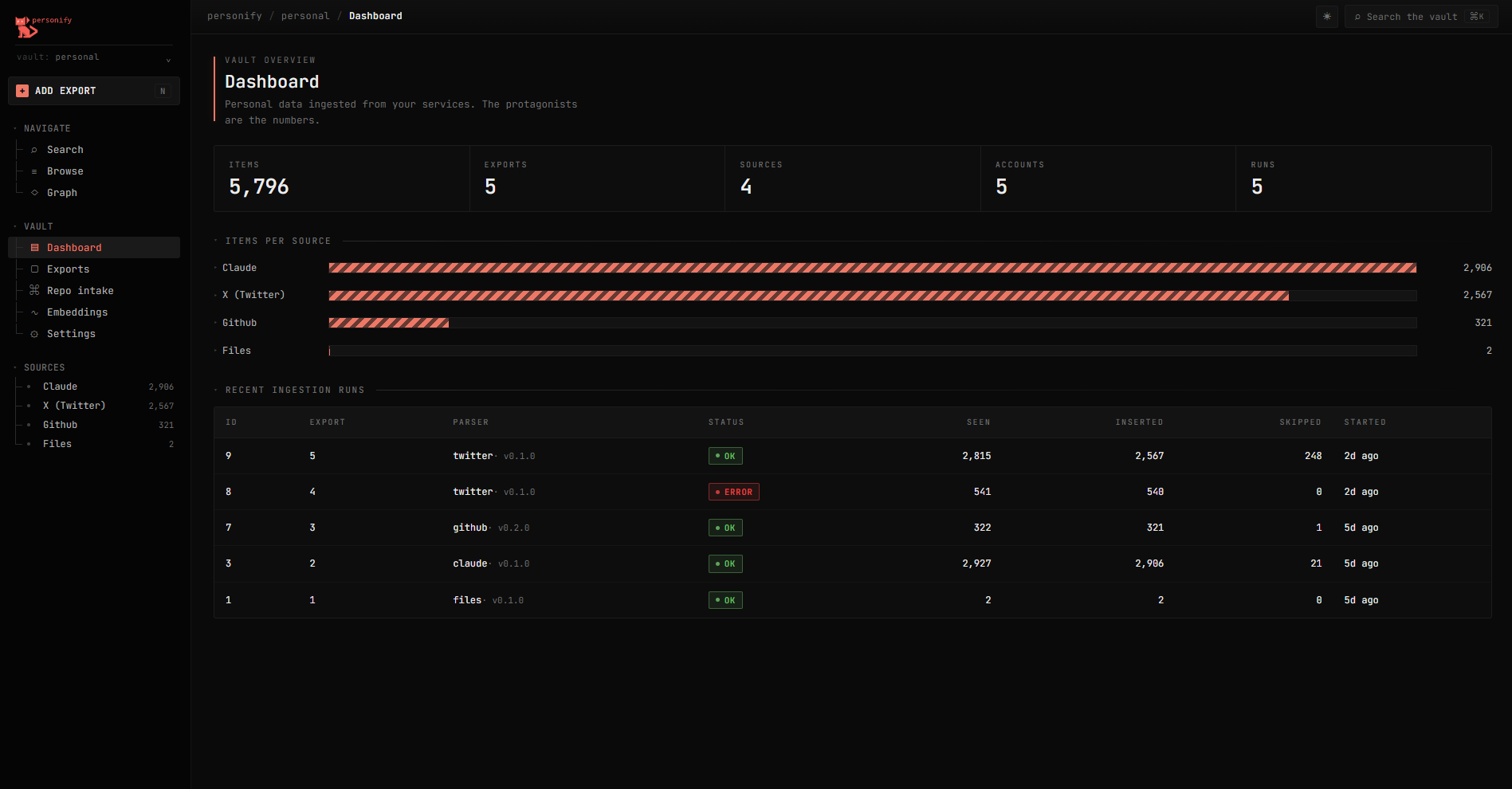Click the Skipped column header
1512x789 pixels.
1301,422
